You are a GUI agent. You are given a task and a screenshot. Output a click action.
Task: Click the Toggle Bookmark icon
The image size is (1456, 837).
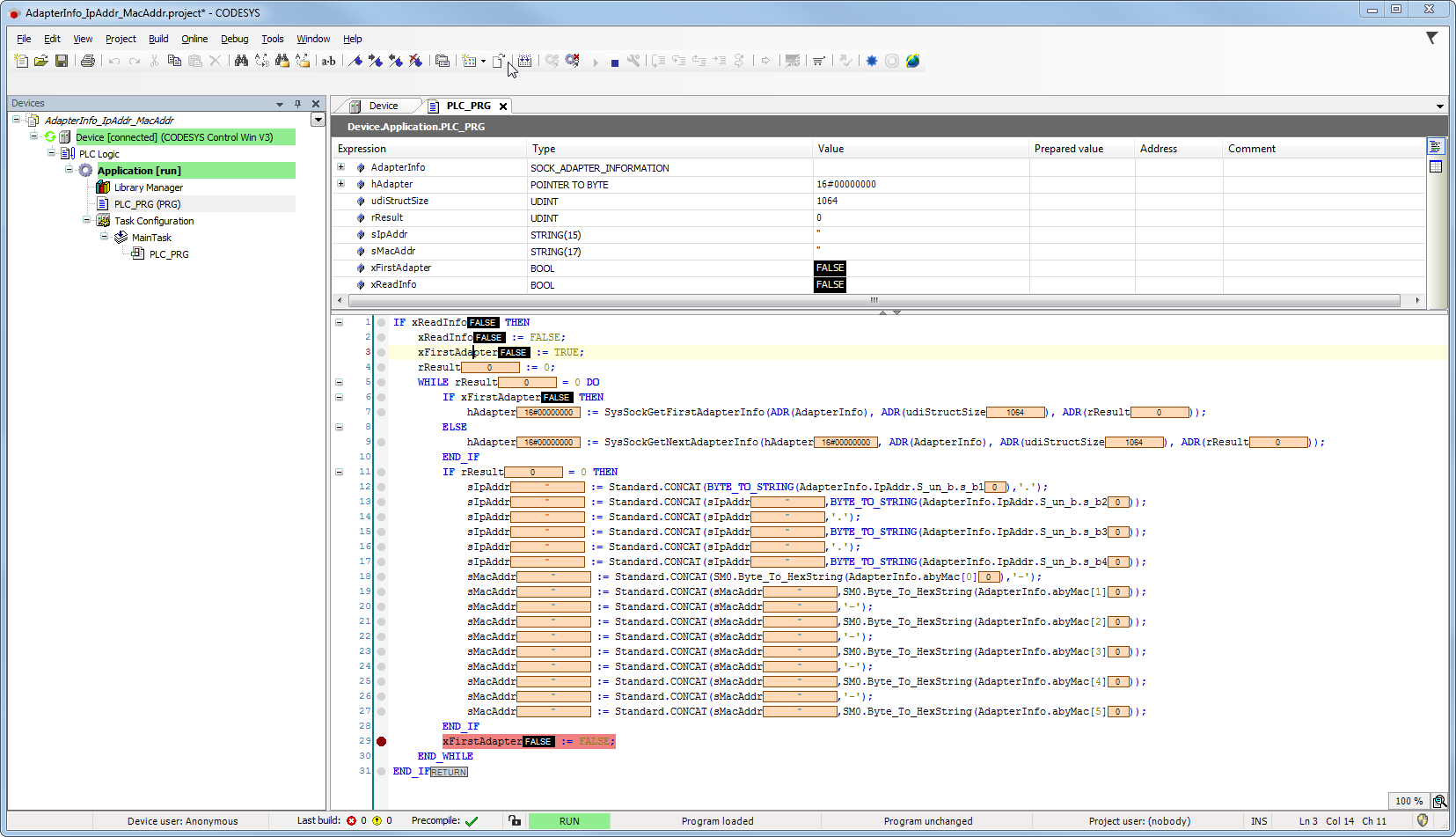tap(355, 61)
